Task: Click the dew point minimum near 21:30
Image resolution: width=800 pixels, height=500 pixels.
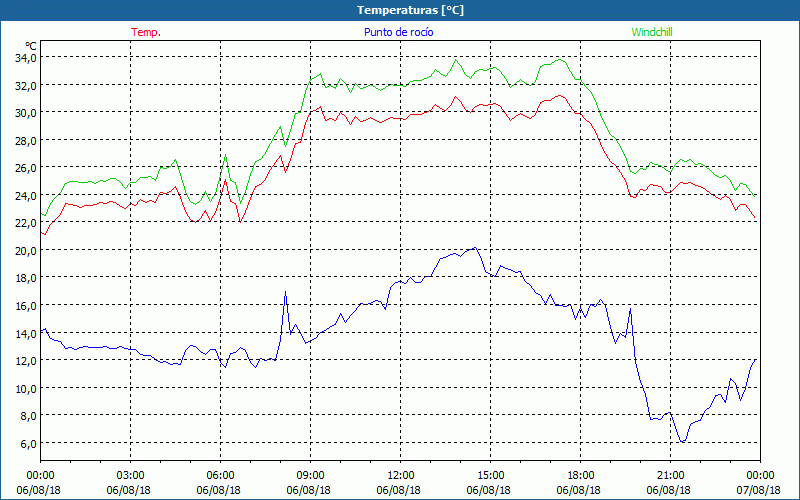Action: 683,441
